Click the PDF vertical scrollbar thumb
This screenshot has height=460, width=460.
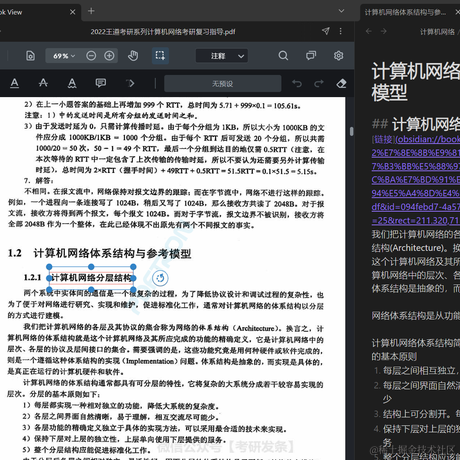click(x=351, y=131)
